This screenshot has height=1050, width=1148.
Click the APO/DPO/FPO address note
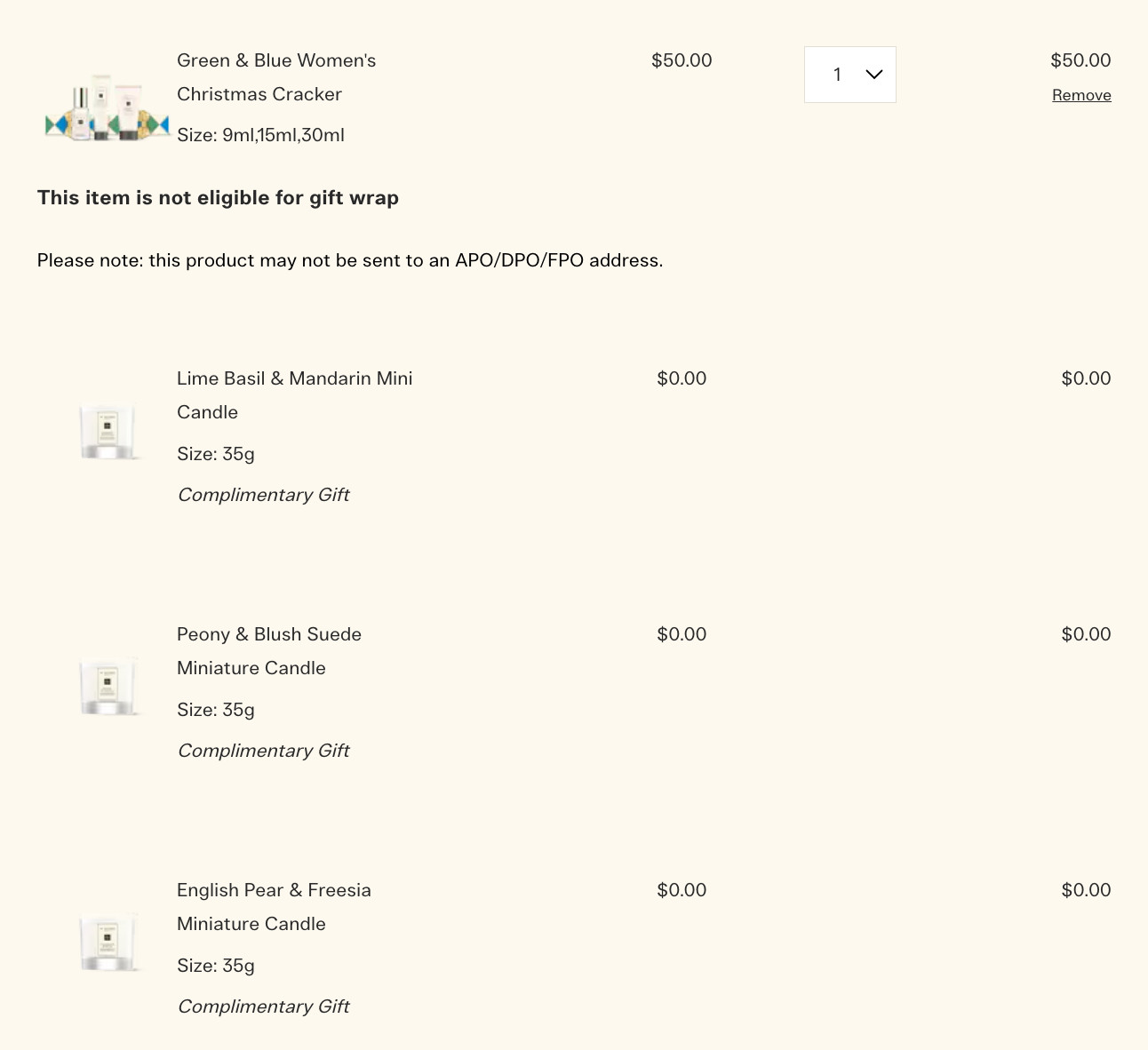point(350,260)
